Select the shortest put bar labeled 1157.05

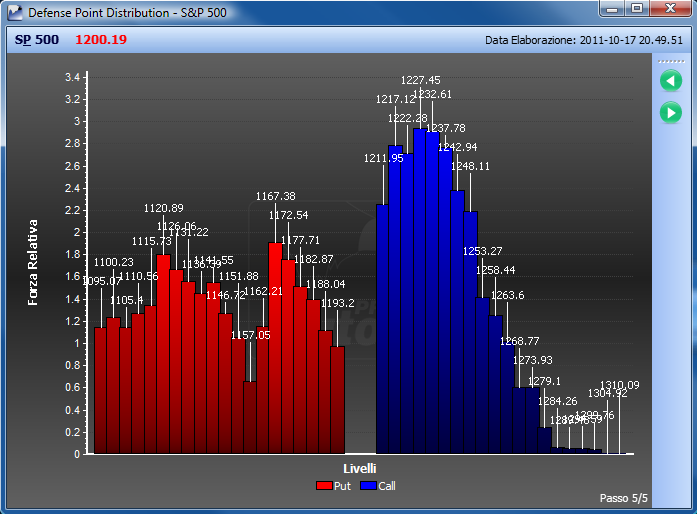(x=250, y=418)
